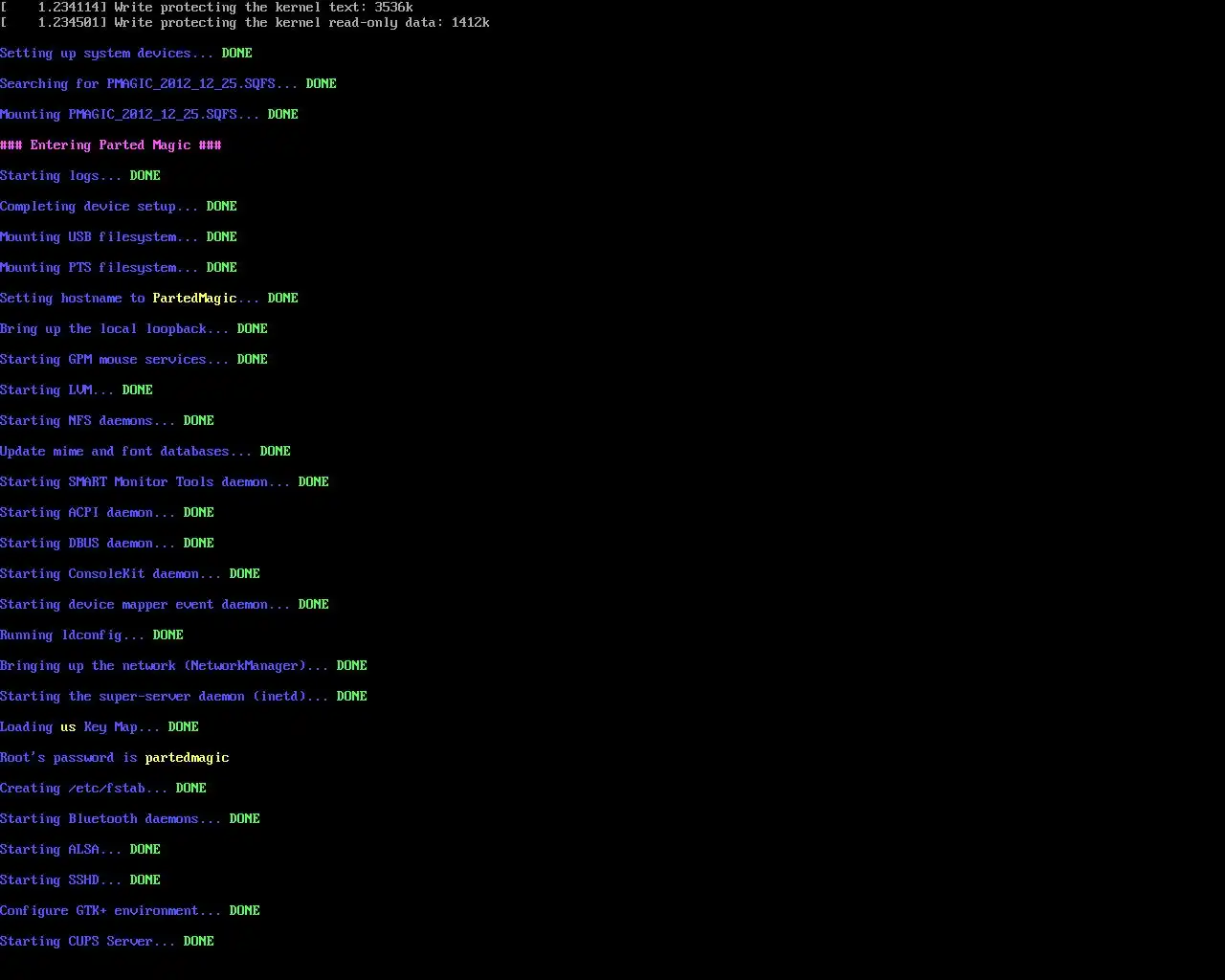This screenshot has height=980, width=1225.
Task: Click the yellow 'PartedMagic' hostname text
Action: coord(194,298)
